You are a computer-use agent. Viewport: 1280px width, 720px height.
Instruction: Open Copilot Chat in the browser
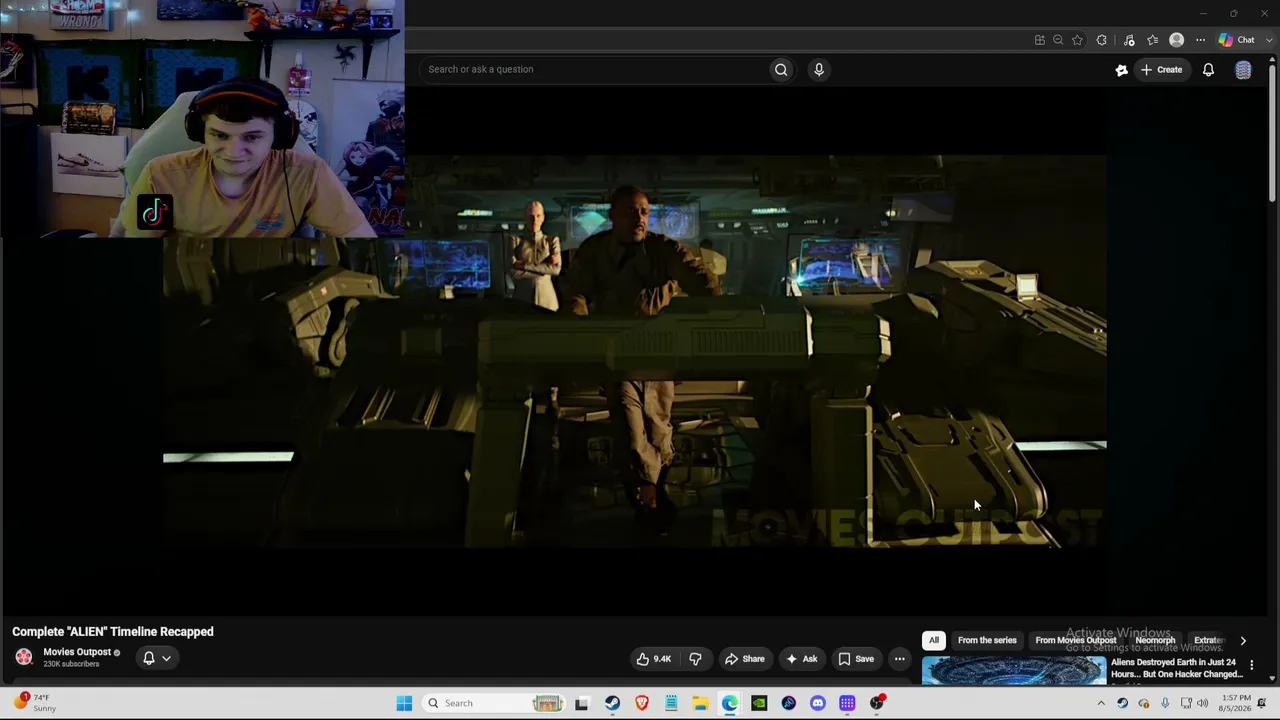(x=1236, y=40)
